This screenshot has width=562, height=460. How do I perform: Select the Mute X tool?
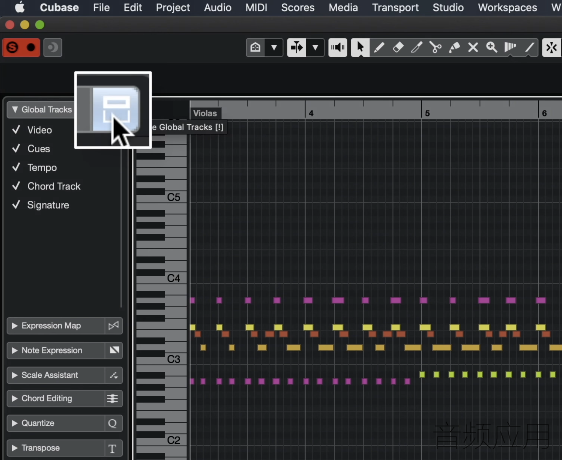473,47
